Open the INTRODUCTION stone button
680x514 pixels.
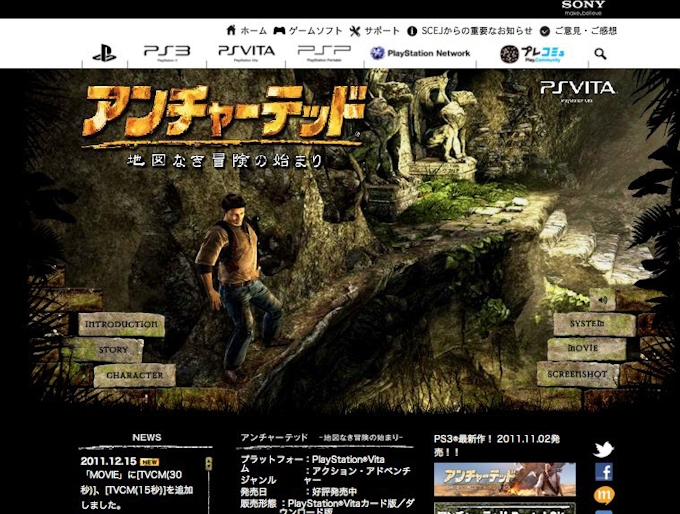coord(121,324)
